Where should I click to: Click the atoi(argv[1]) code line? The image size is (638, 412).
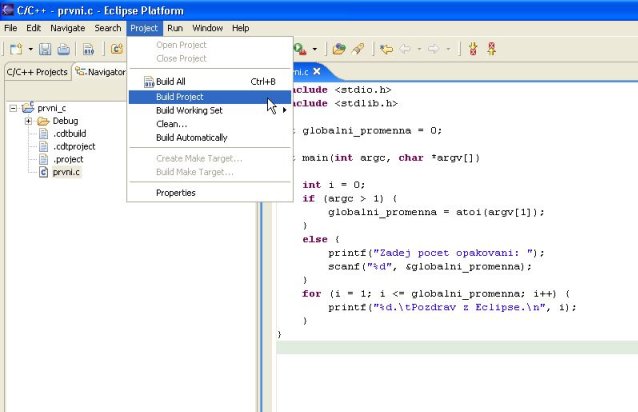436,212
